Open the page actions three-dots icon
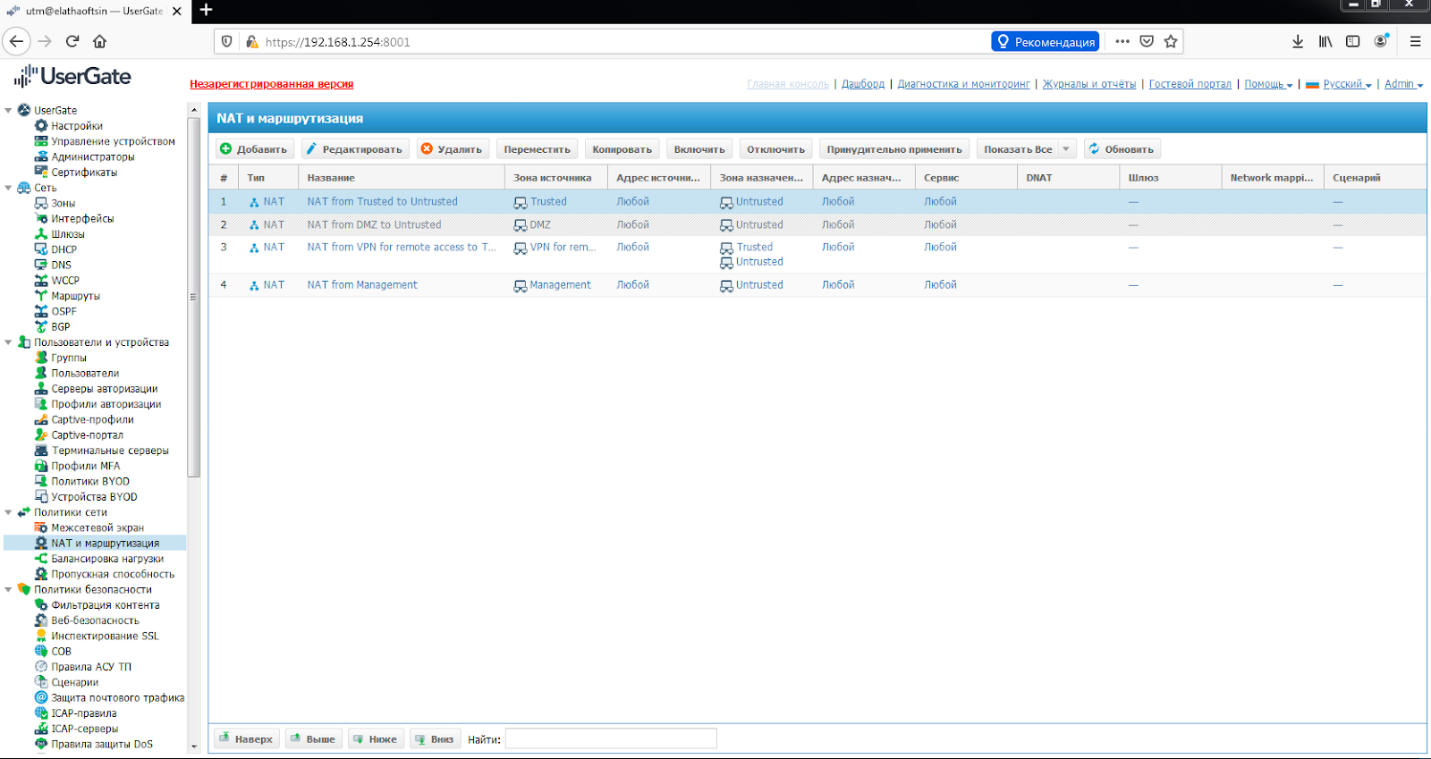The image size is (1431, 759). point(1122,42)
